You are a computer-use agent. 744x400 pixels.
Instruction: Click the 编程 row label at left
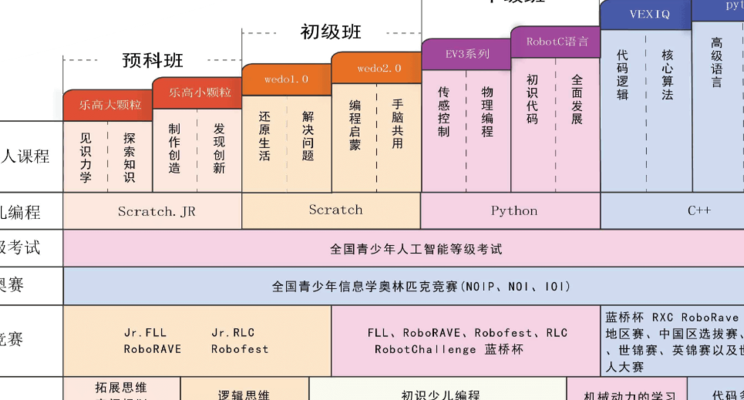(x=20, y=212)
